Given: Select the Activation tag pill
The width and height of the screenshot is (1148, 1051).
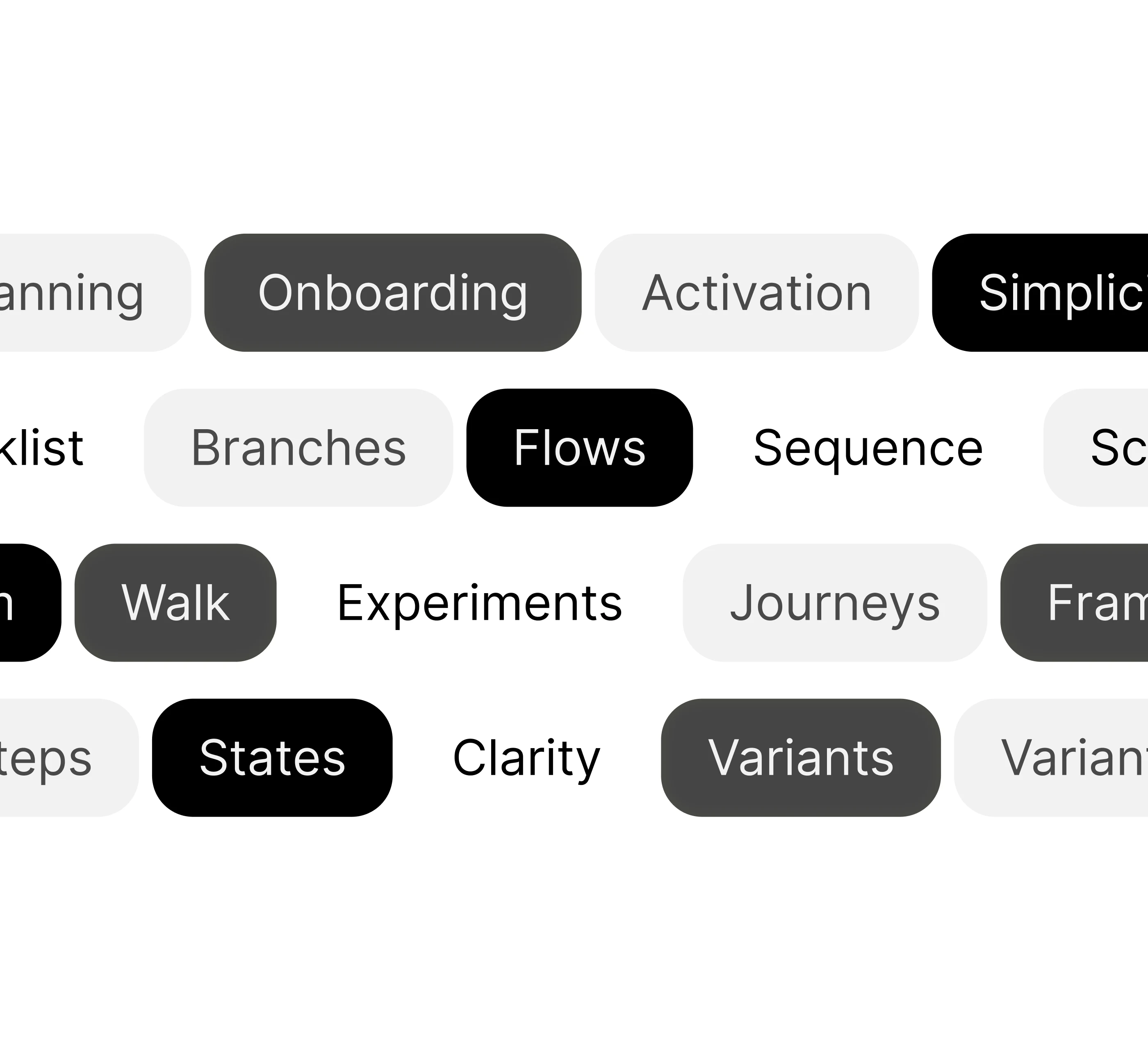Looking at the screenshot, I should [756, 293].
